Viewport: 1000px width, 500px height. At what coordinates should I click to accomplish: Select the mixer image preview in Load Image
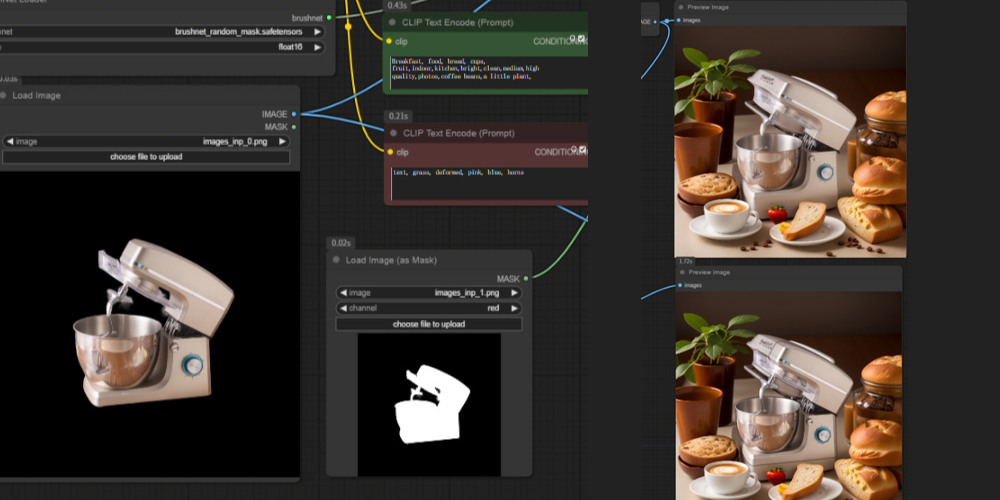click(x=150, y=324)
